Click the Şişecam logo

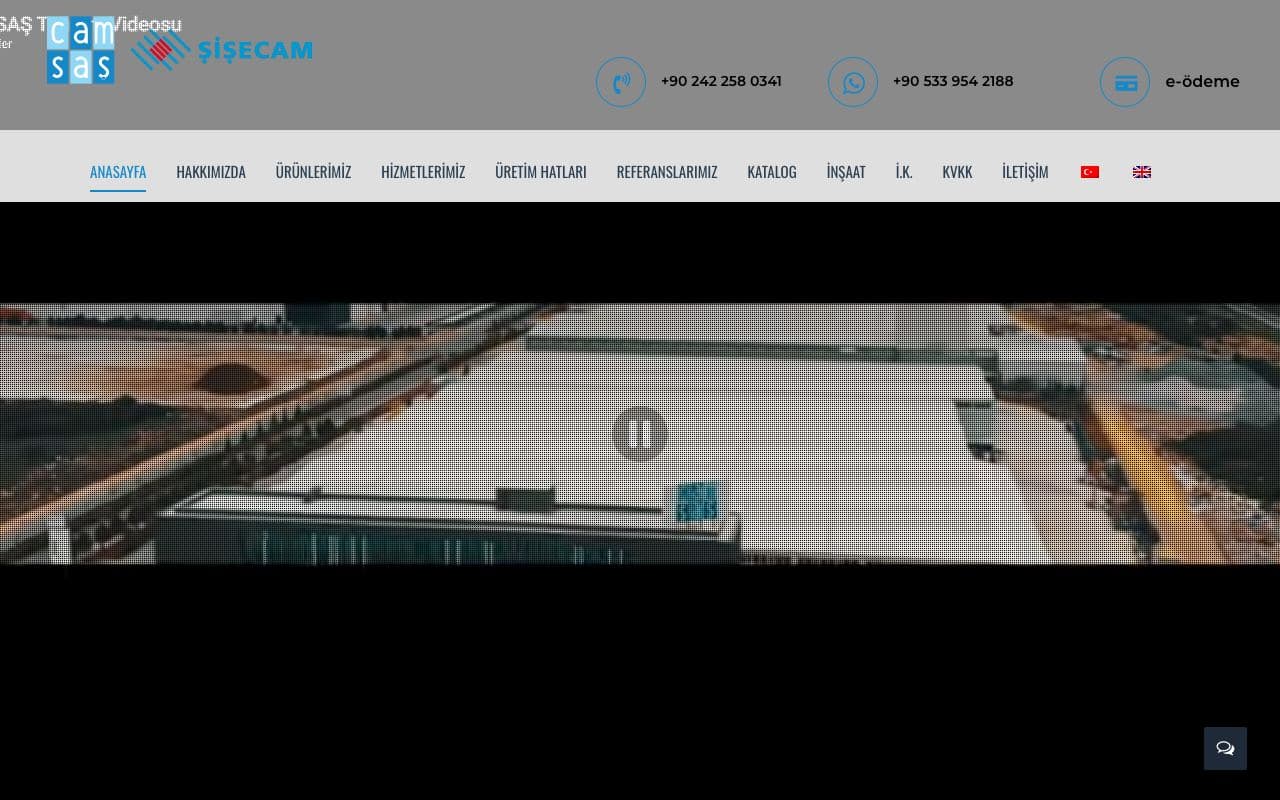coord(222,50)
